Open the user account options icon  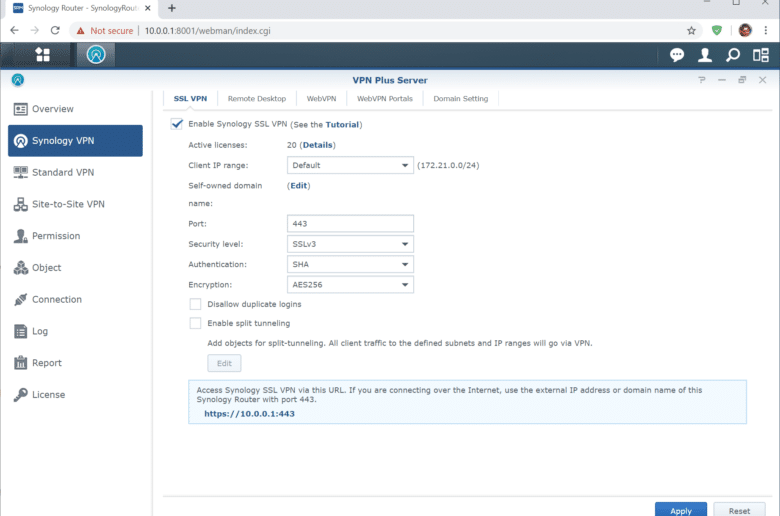coord(704,55)
